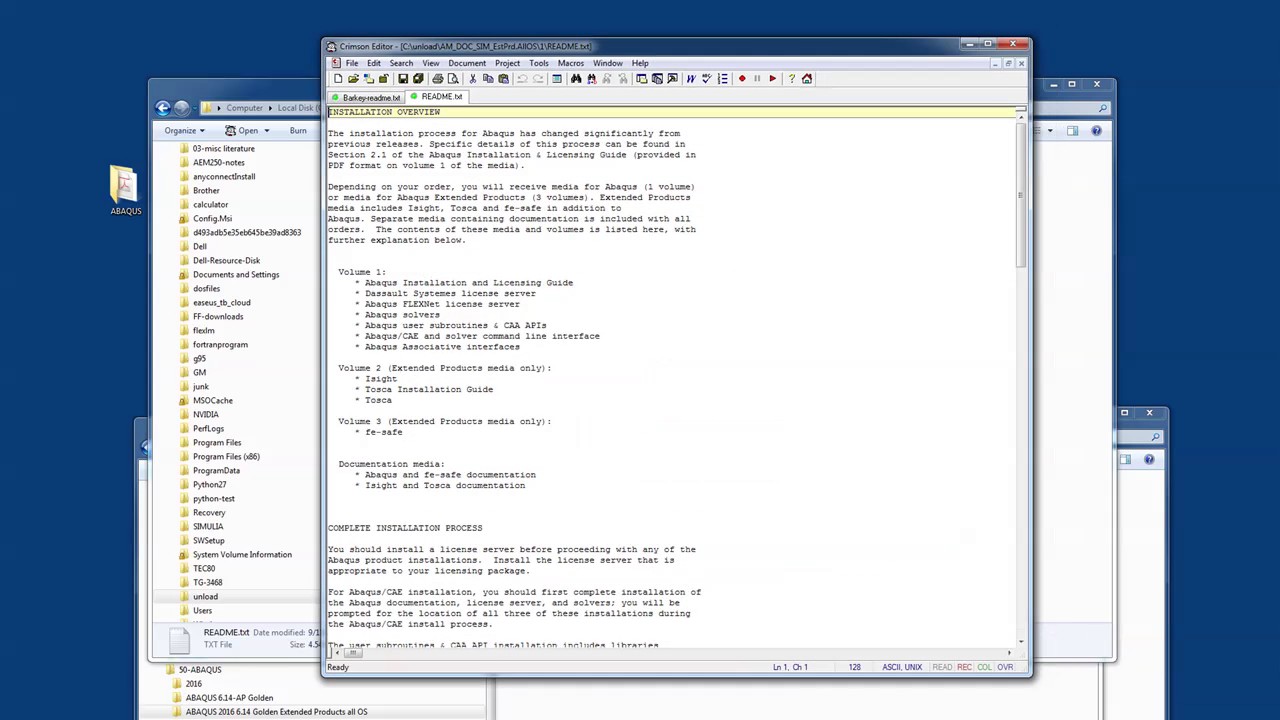Click the Find binoculars icon

pos(576,78)
